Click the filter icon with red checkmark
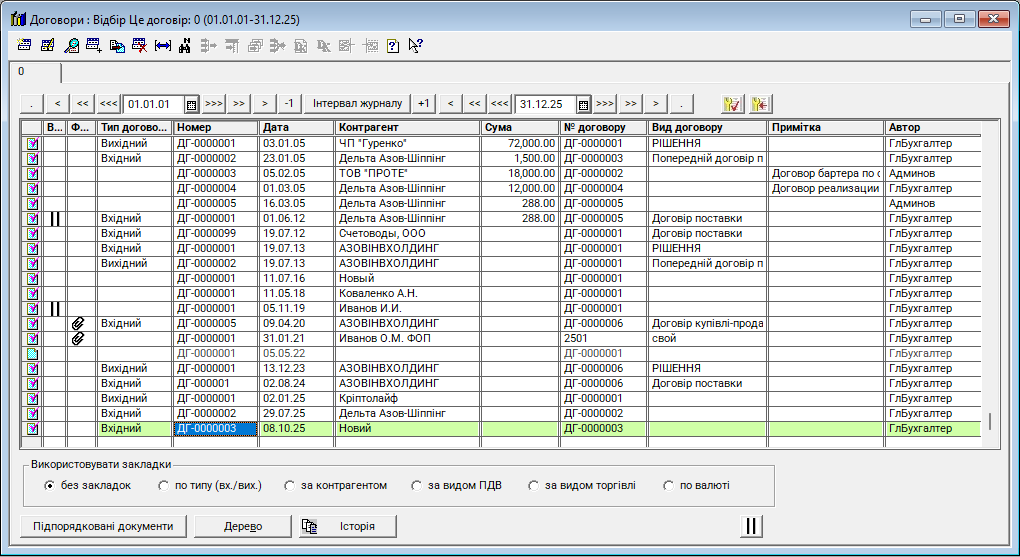1020x557 pixels. click(x=732, y=104)
